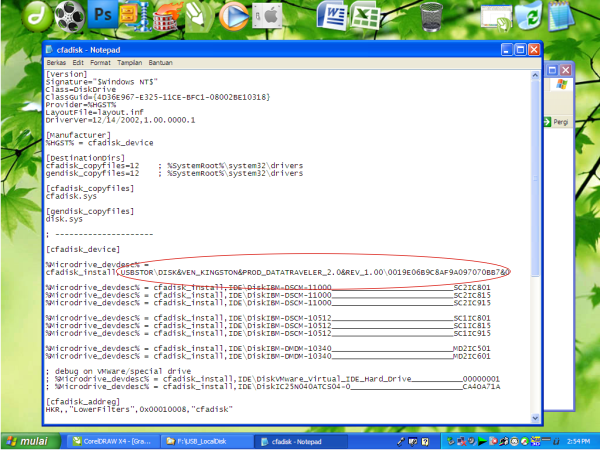The height and width of the screenshot is (450, 600).
Task: Open the trash can in dock
Action: 432,15
